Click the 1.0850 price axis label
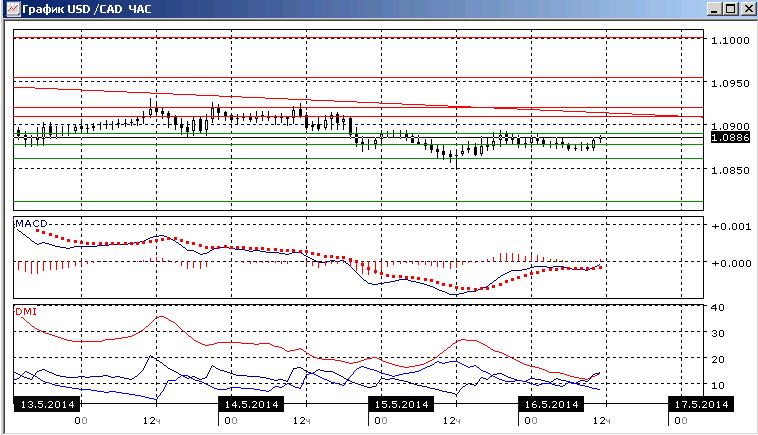The width and height of the screenshot is (758, 435). [730, 171]
